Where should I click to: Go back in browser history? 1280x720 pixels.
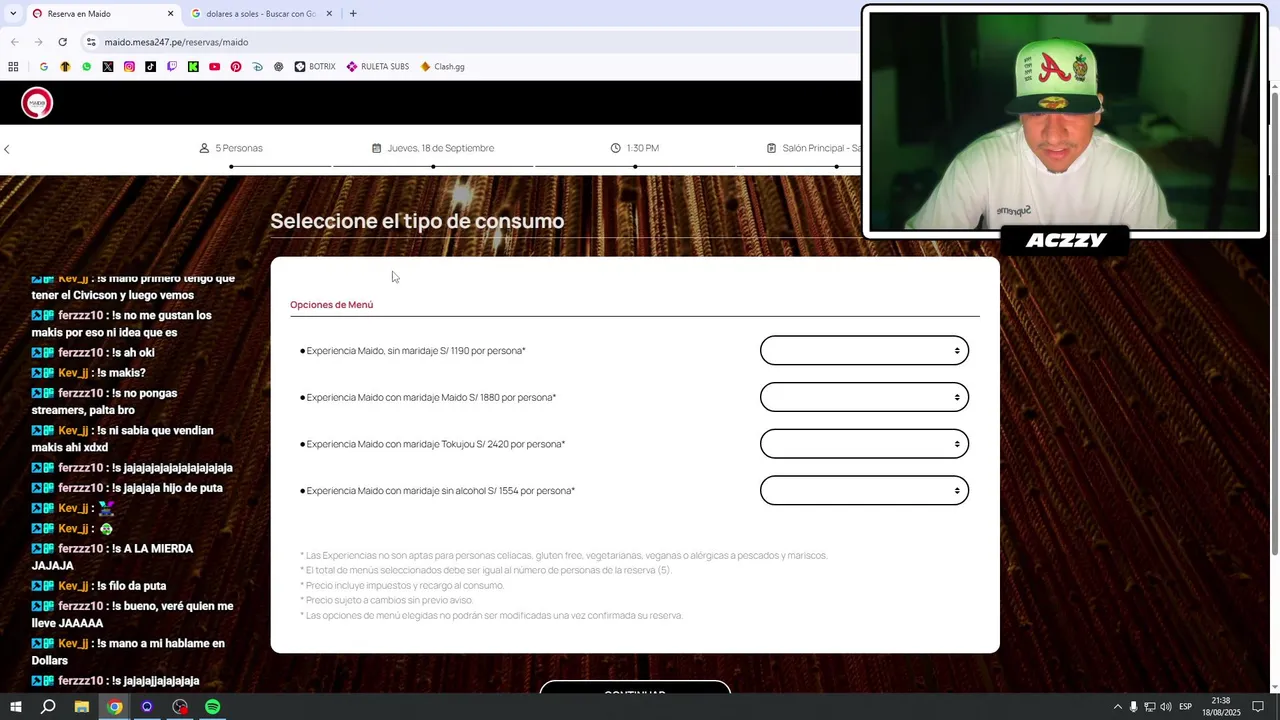(14, 42)
